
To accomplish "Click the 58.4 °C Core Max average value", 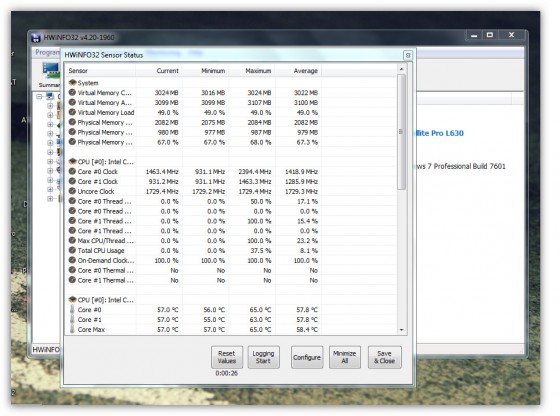I will [x=307, y=330].
